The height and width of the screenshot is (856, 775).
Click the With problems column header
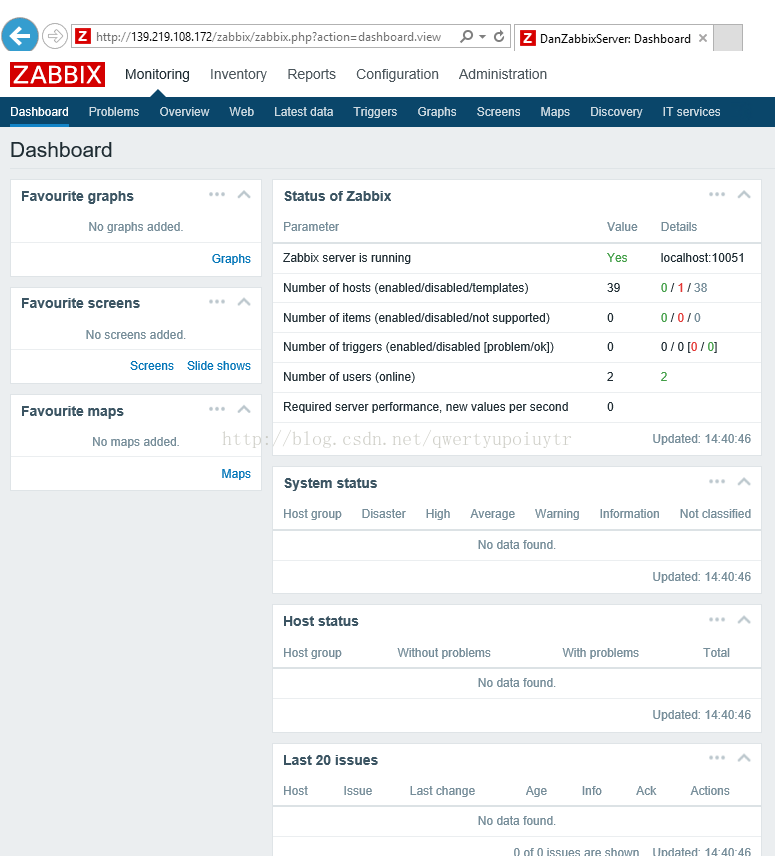(x=600, y=652)
